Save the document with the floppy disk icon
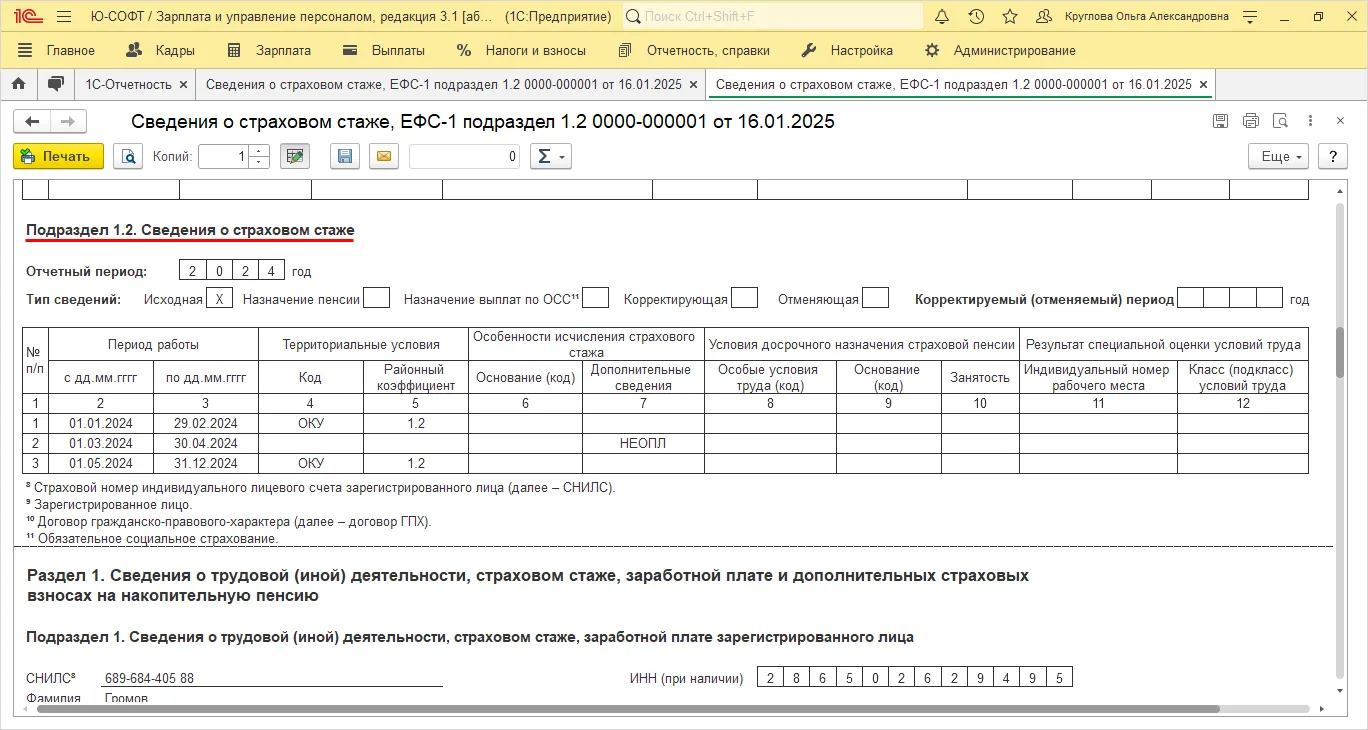1368x730 pixels. [345, 156]
